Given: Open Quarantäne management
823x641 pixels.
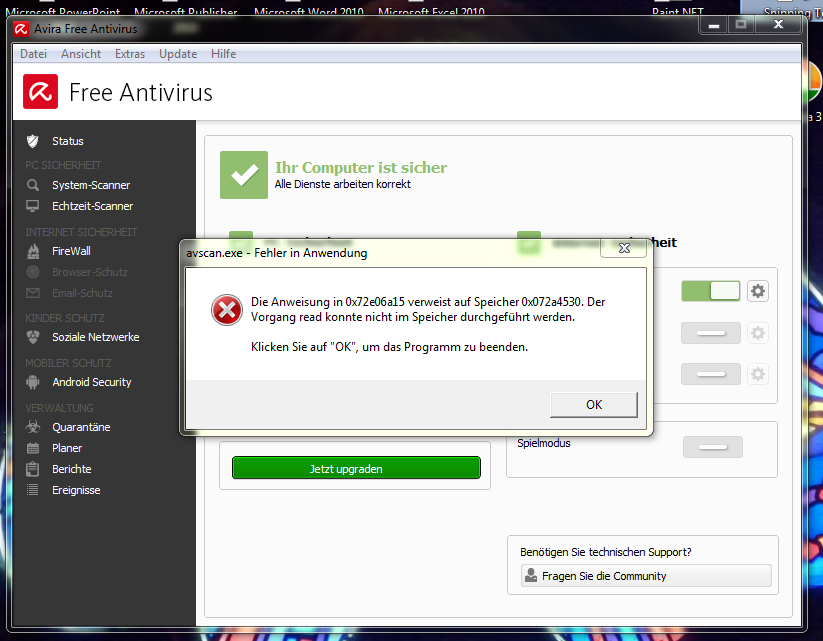Looking at the screenshot, I should point(81,427).
